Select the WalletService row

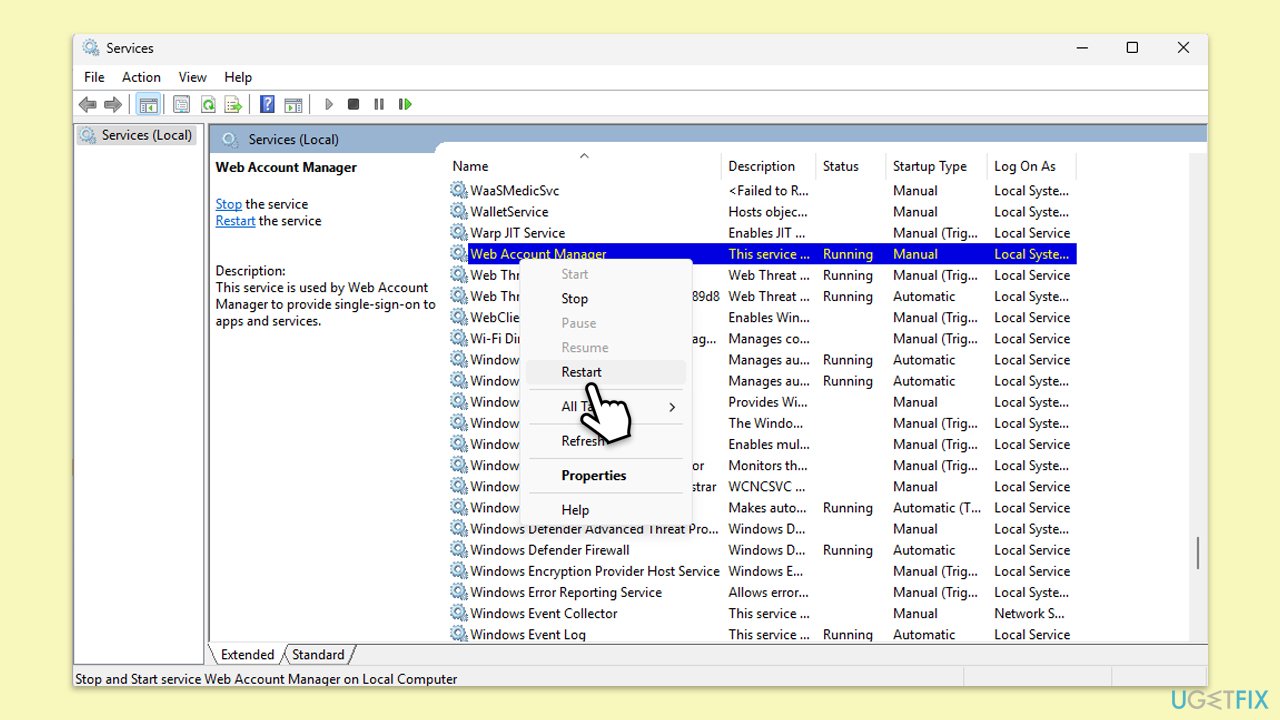762,211
